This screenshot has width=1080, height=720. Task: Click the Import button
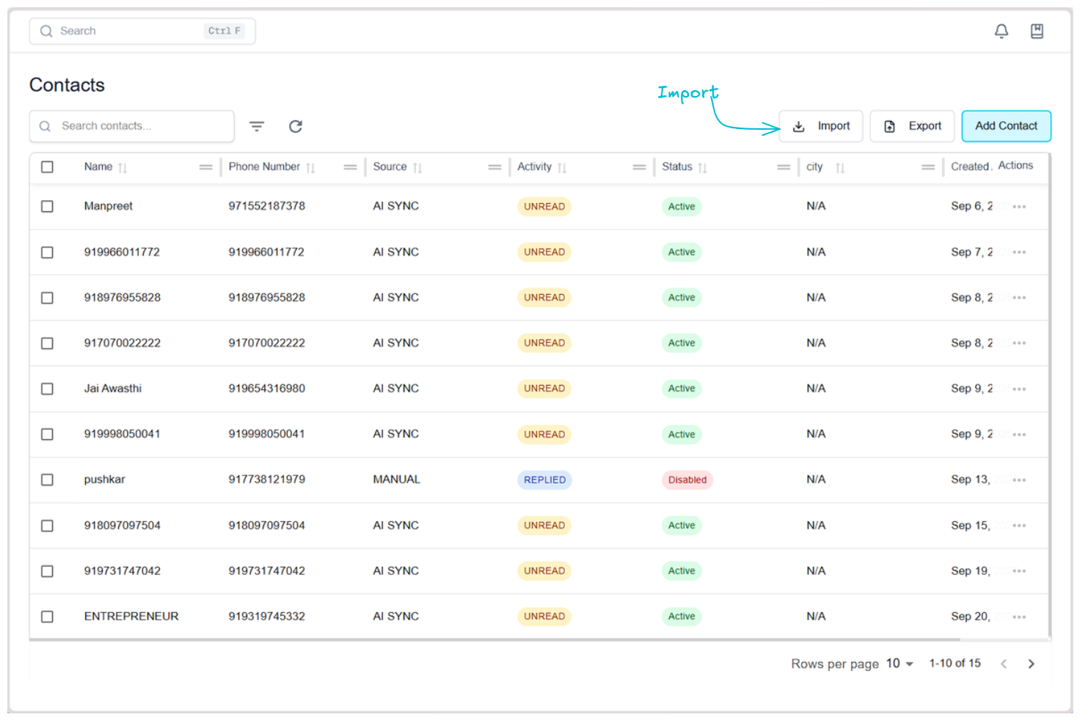click(821, 126)
